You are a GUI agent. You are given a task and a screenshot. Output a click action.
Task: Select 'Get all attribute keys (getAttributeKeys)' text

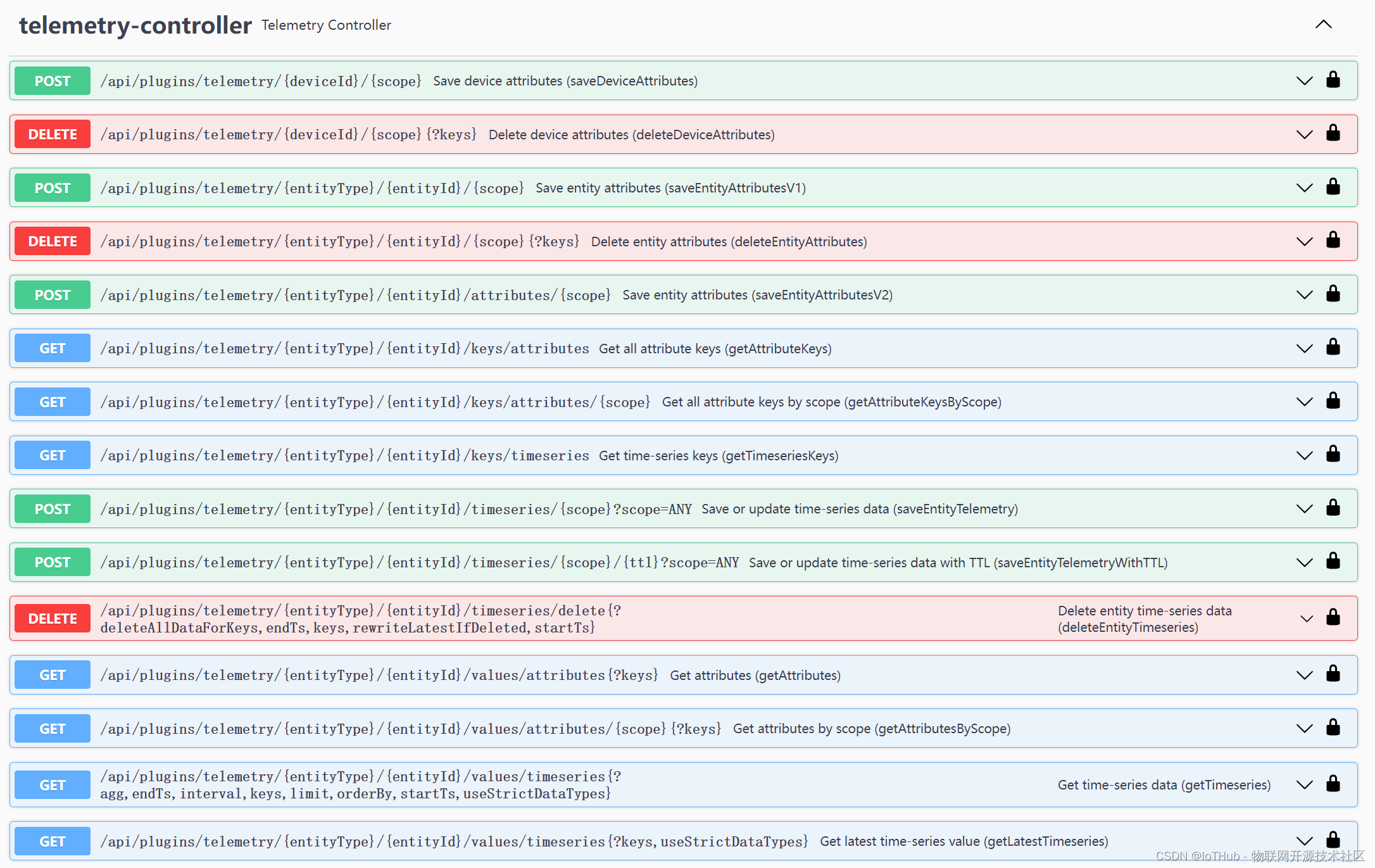[715, 349]
